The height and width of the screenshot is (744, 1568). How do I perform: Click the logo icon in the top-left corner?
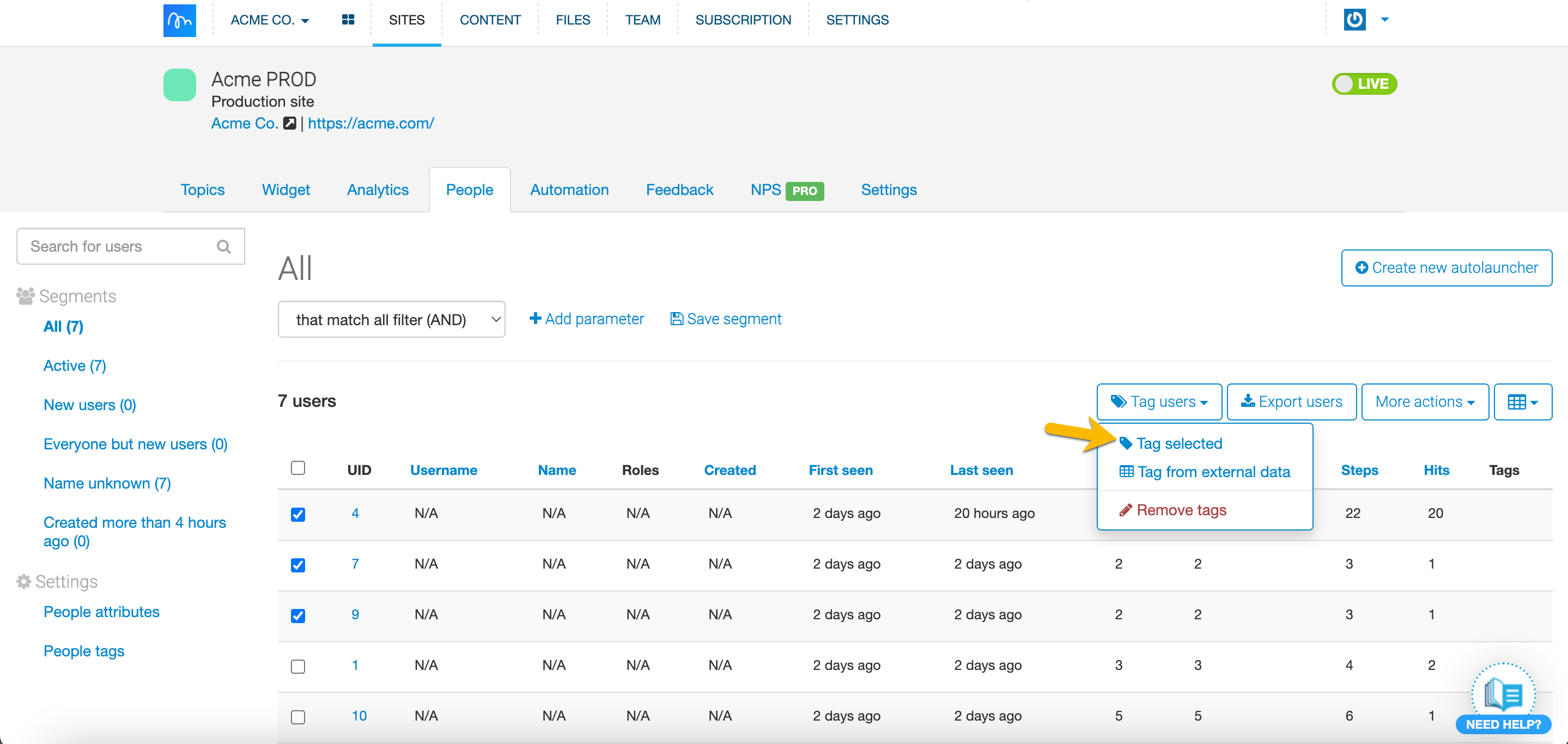180,20
